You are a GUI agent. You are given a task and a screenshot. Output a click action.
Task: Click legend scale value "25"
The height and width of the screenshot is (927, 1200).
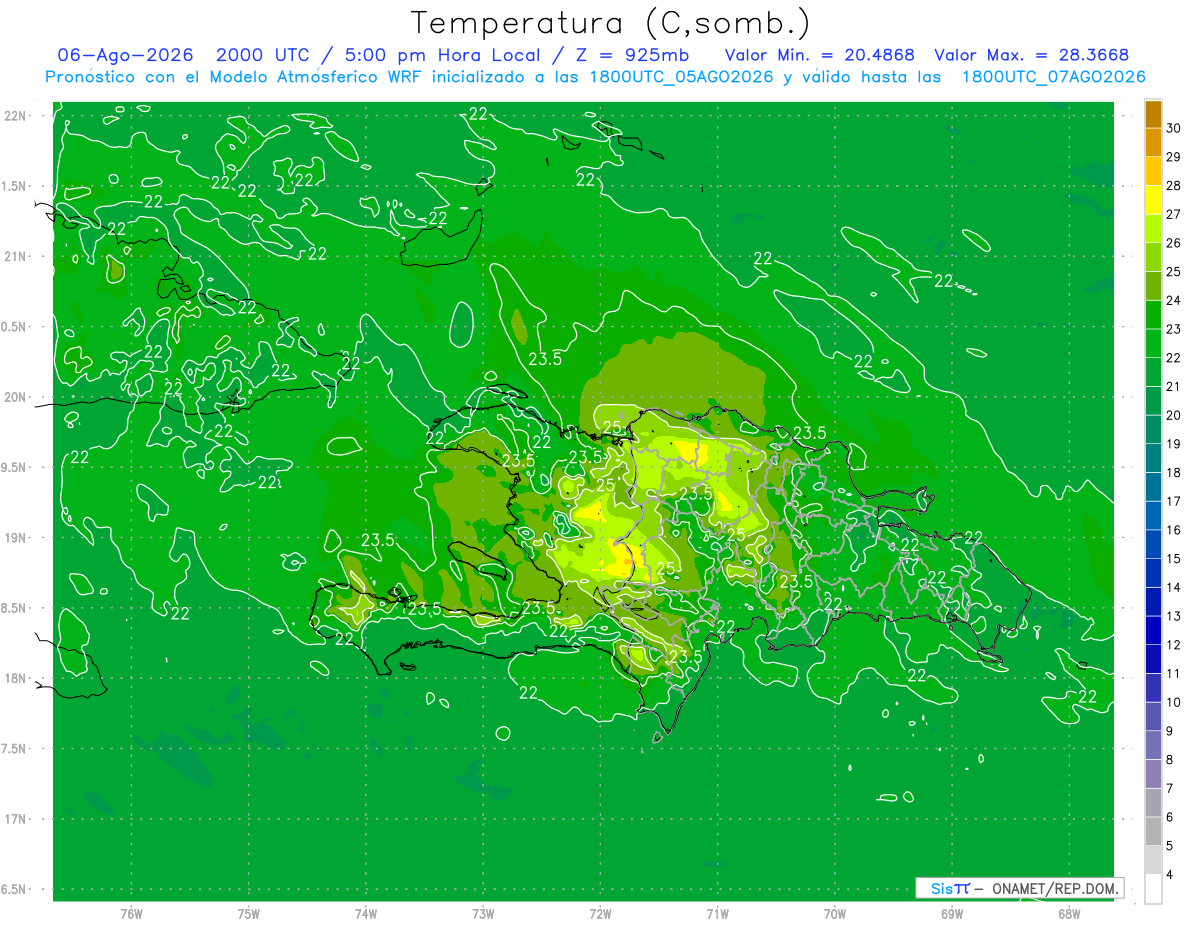click(1173, 272)
